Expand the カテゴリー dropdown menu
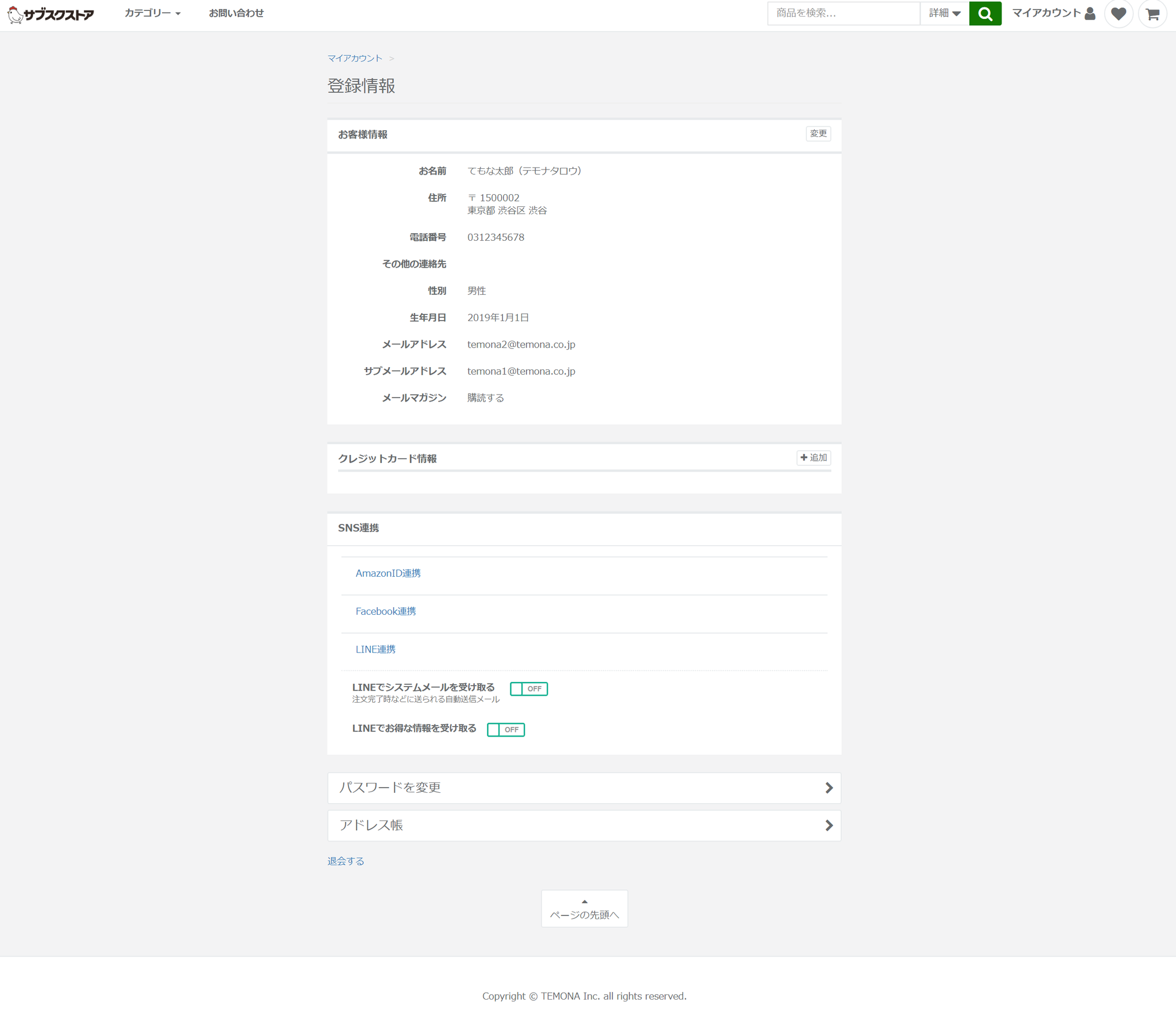 pyautogui.click(x=153, y=13)
